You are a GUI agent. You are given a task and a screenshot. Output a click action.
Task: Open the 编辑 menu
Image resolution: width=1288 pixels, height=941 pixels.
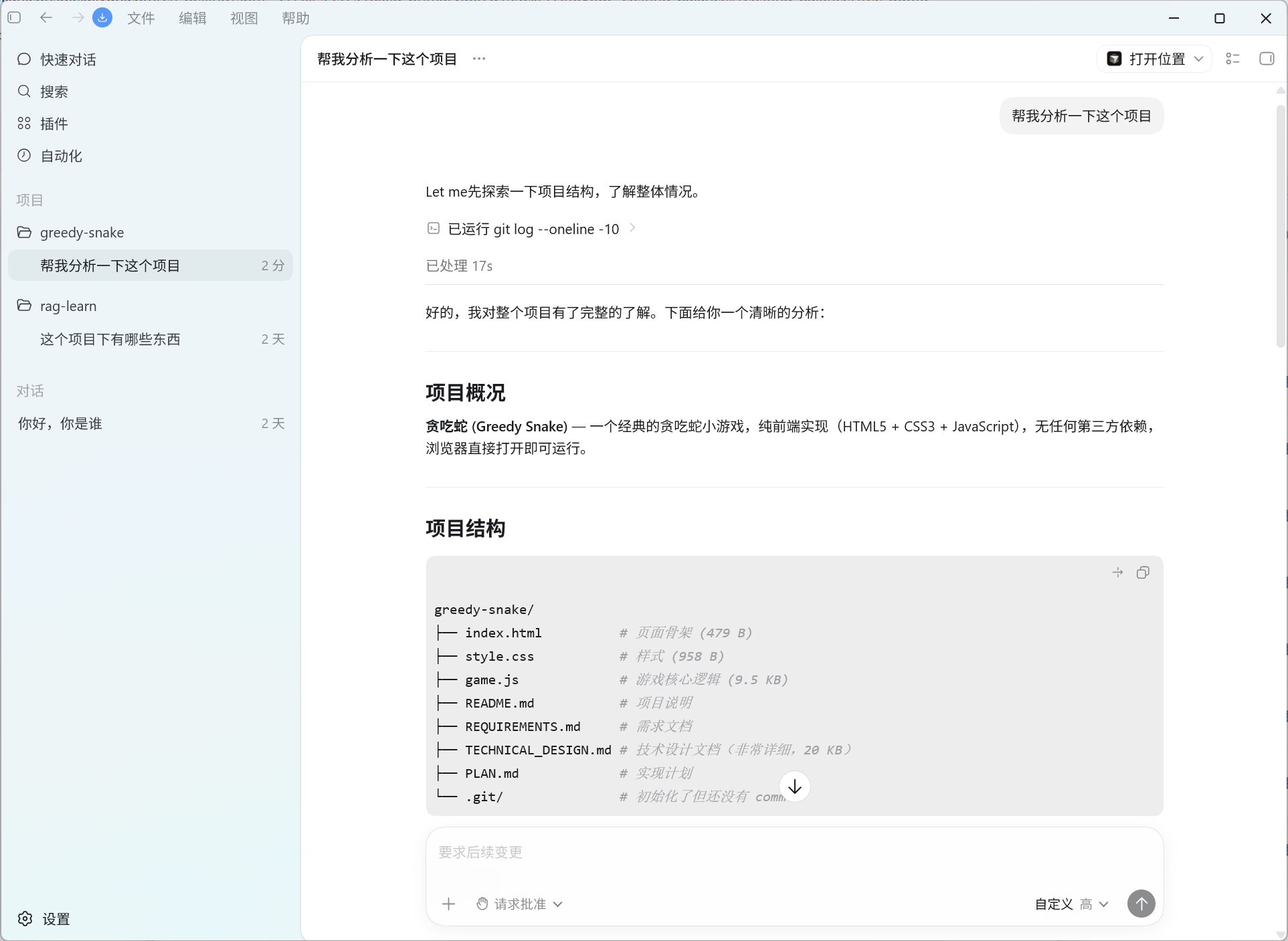[x=193, y=18]
